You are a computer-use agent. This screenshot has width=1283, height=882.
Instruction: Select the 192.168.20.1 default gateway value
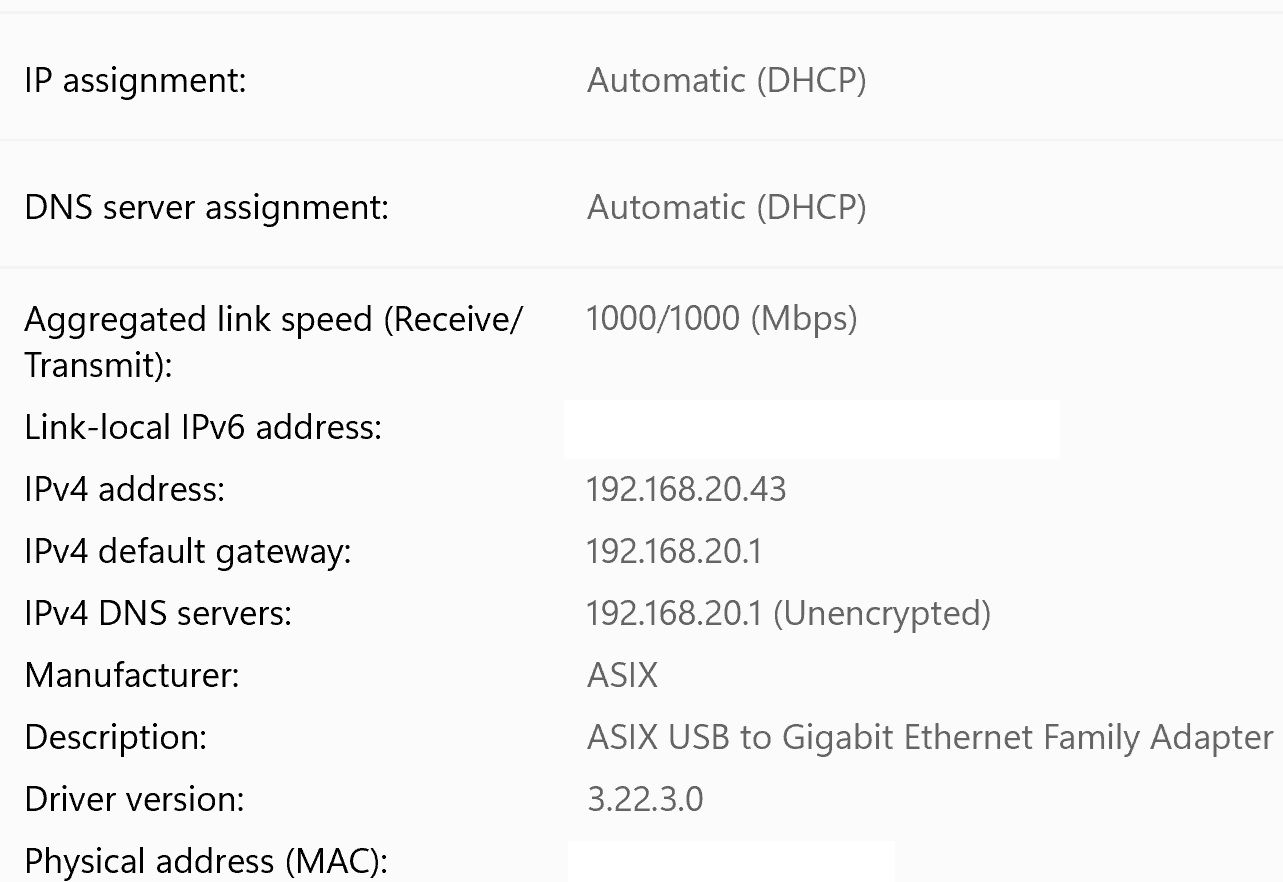click(674, 552)
